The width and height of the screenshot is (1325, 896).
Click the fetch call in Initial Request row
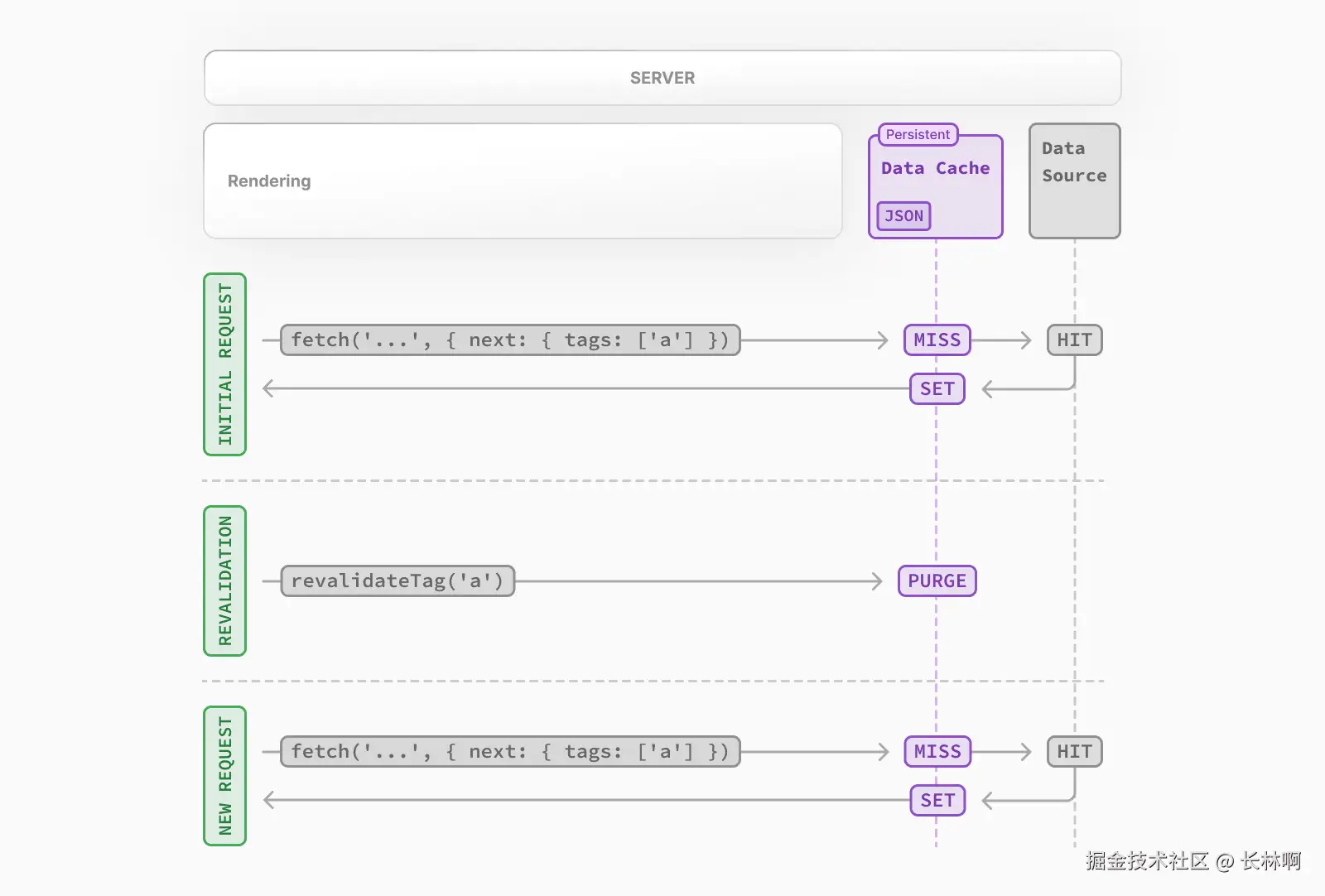click(510, 340)
